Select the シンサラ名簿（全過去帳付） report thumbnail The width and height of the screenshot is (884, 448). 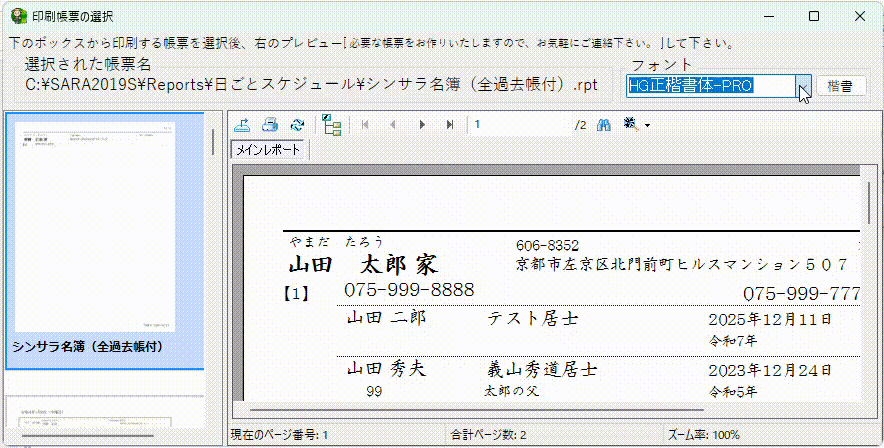coord(104,240)
